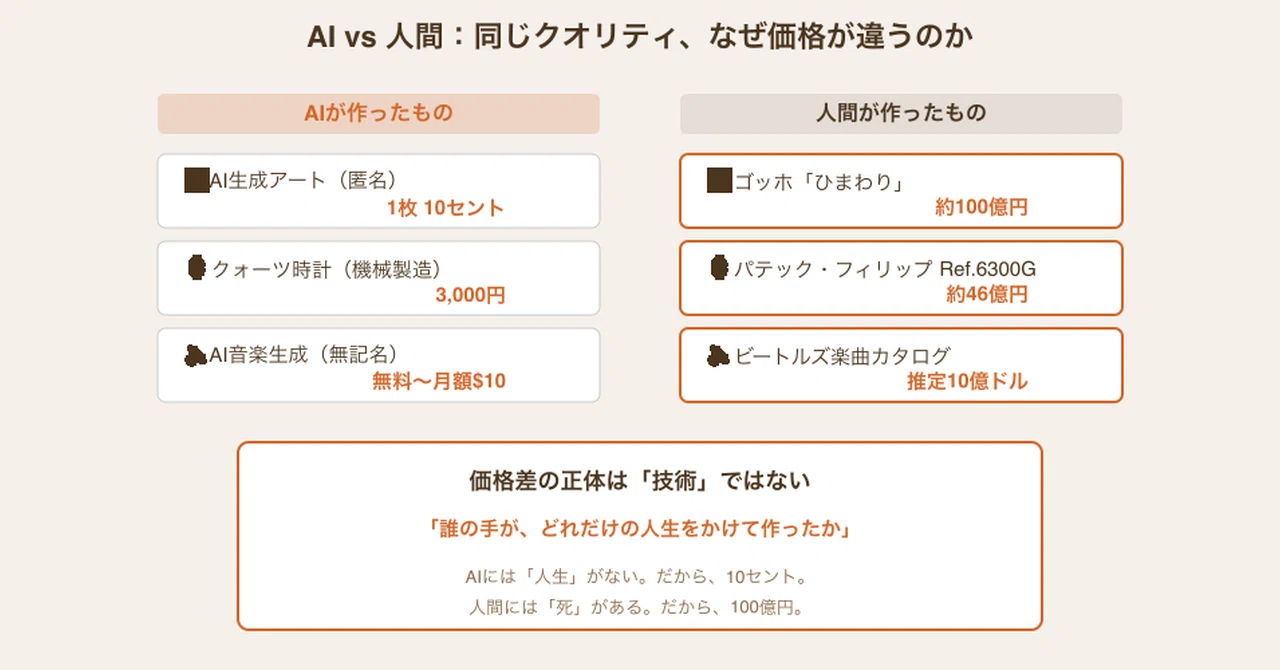
Task: Click the watch icon beside クォーツ時計
Action: [x=197, y=268]
